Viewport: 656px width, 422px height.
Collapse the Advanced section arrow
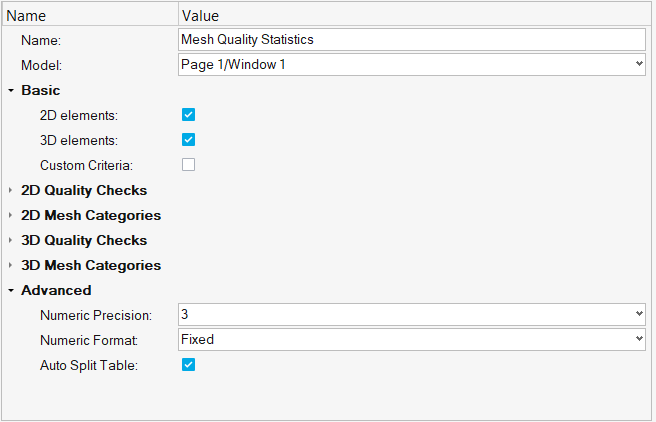pyautogui.click(x=11, y=290)
